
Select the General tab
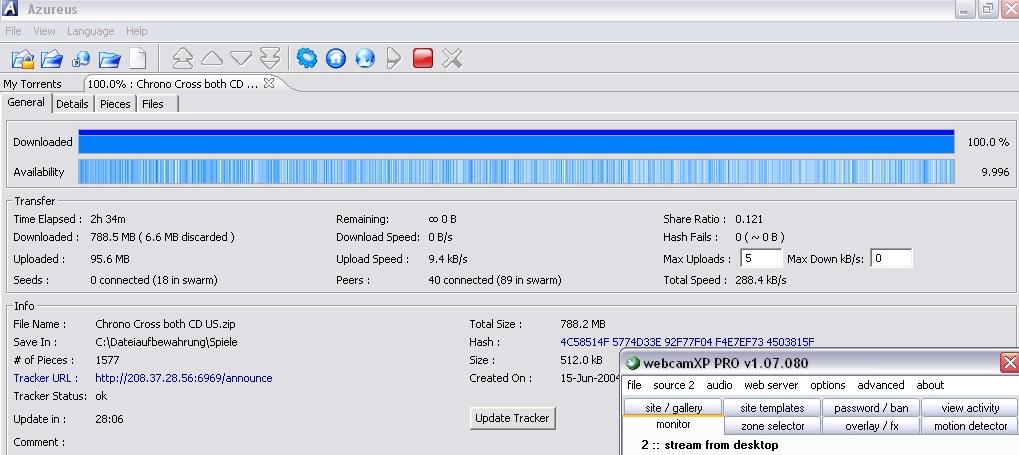(x=26, y=103)
